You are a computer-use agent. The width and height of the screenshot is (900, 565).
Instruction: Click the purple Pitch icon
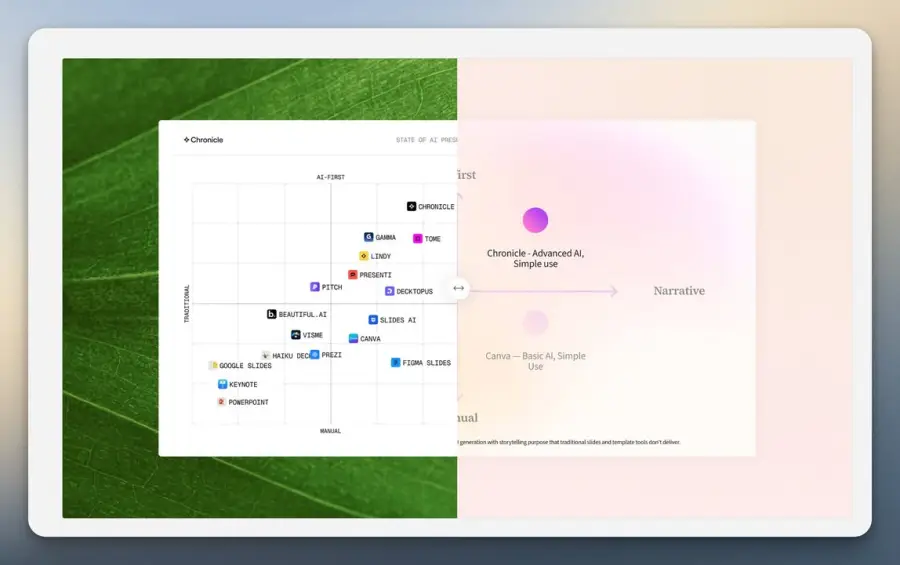click(x=315, y=287)
